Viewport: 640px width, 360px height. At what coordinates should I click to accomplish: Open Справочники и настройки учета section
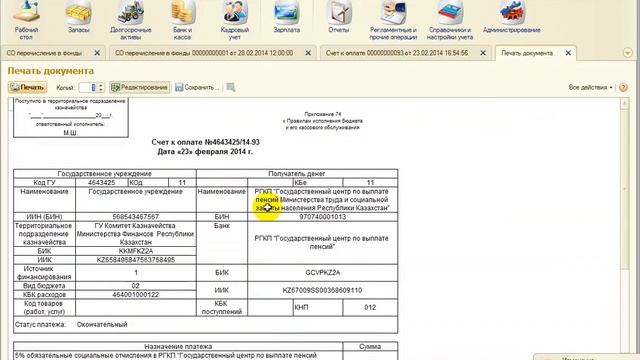click(x=450, y=20)
